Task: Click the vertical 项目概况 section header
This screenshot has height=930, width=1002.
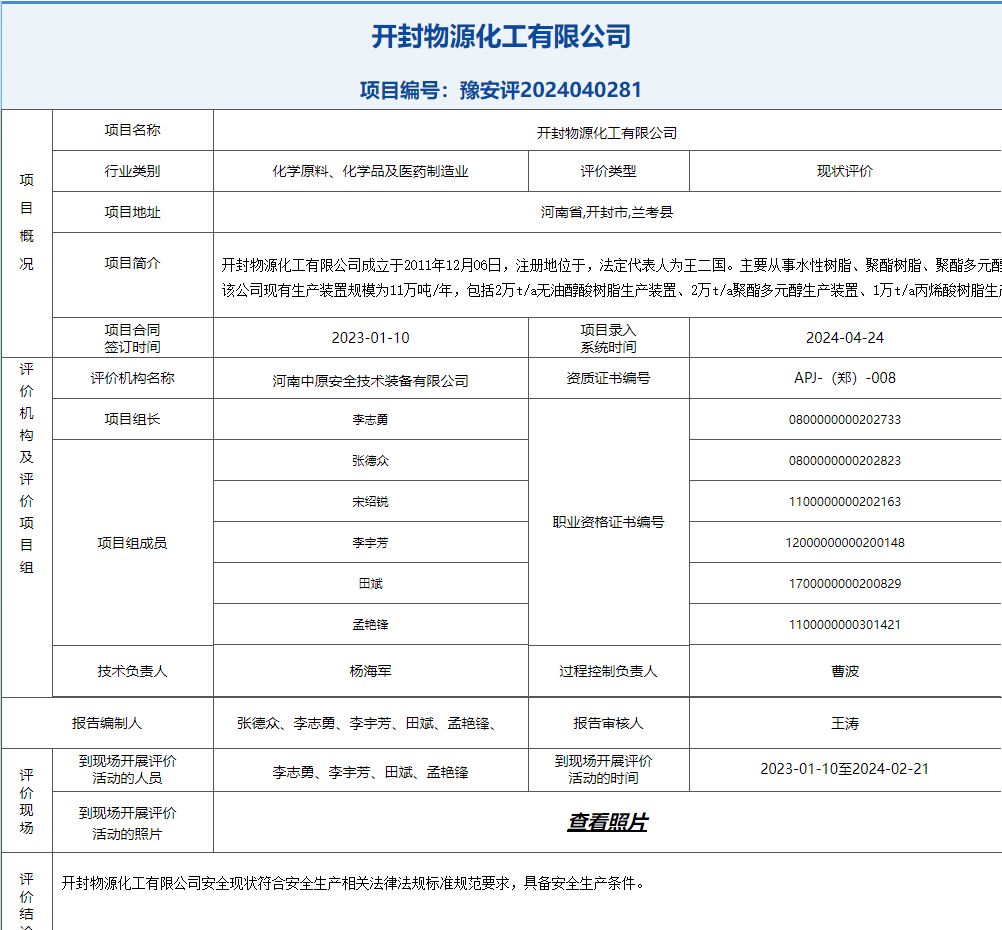Action: (x=26, y=222)
